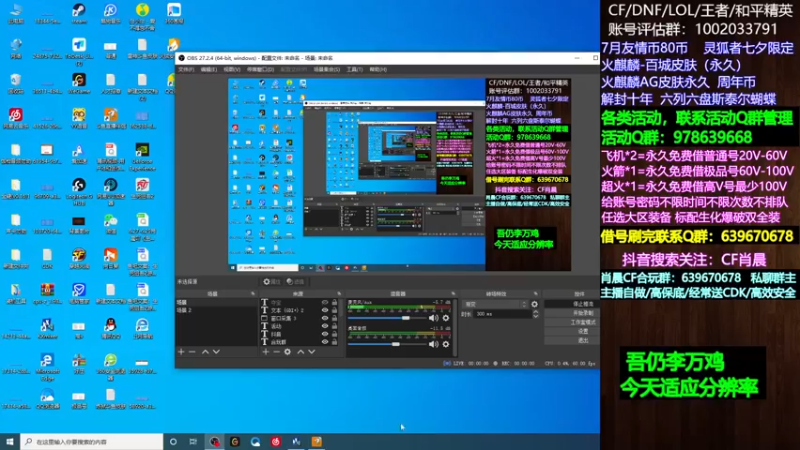Remove the source with the sources panel minus icon
The height and width of the screenshot is (450, 800).
click(x=277, y=352)
